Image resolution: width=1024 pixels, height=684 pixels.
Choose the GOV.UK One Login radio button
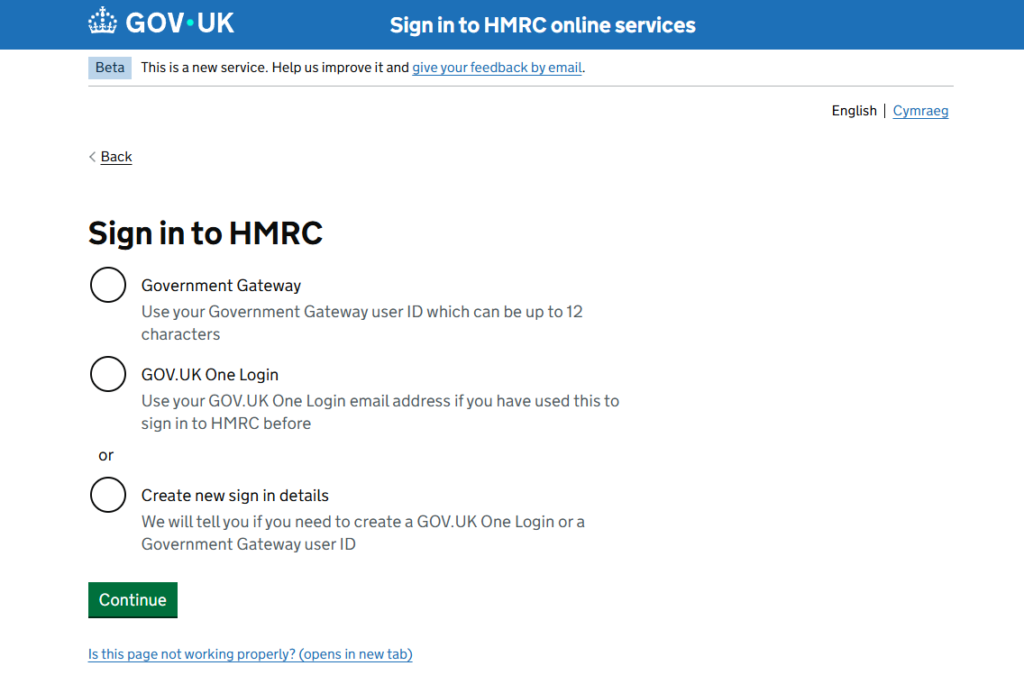[108, 374]
